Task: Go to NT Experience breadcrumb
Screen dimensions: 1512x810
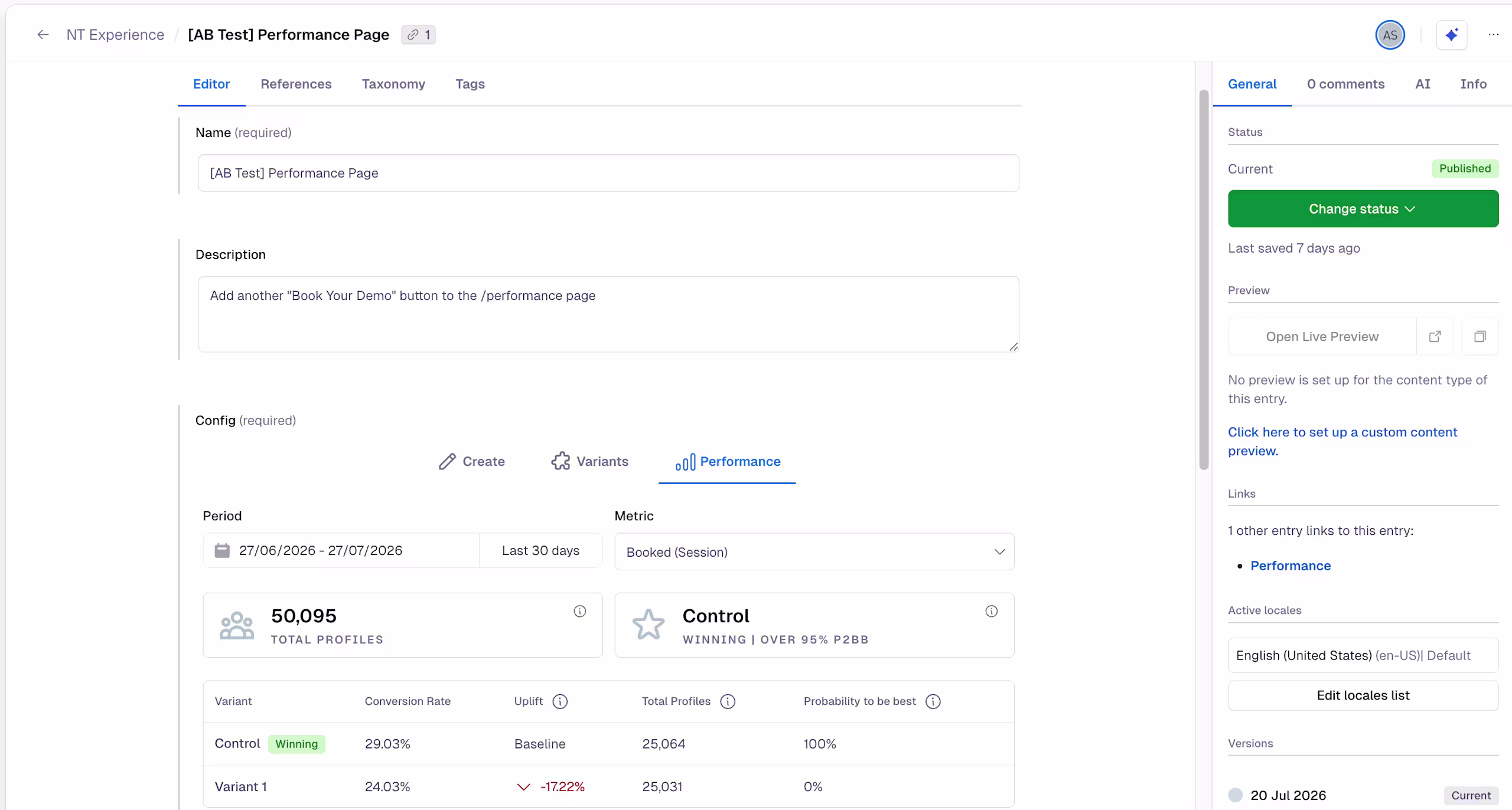Action: click(x=115, y=35)
